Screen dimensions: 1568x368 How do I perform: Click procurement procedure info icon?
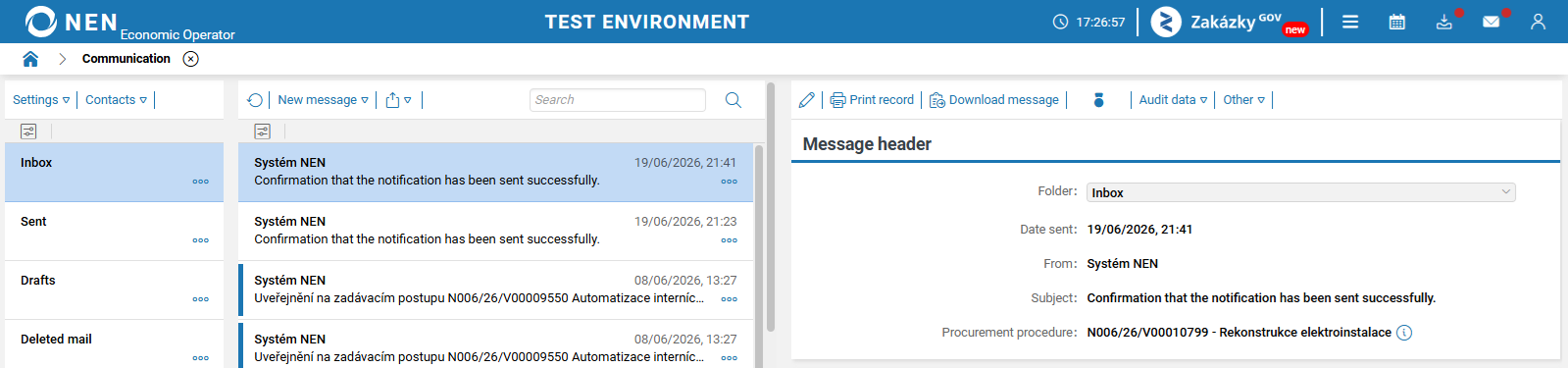tap(1404, 333)
